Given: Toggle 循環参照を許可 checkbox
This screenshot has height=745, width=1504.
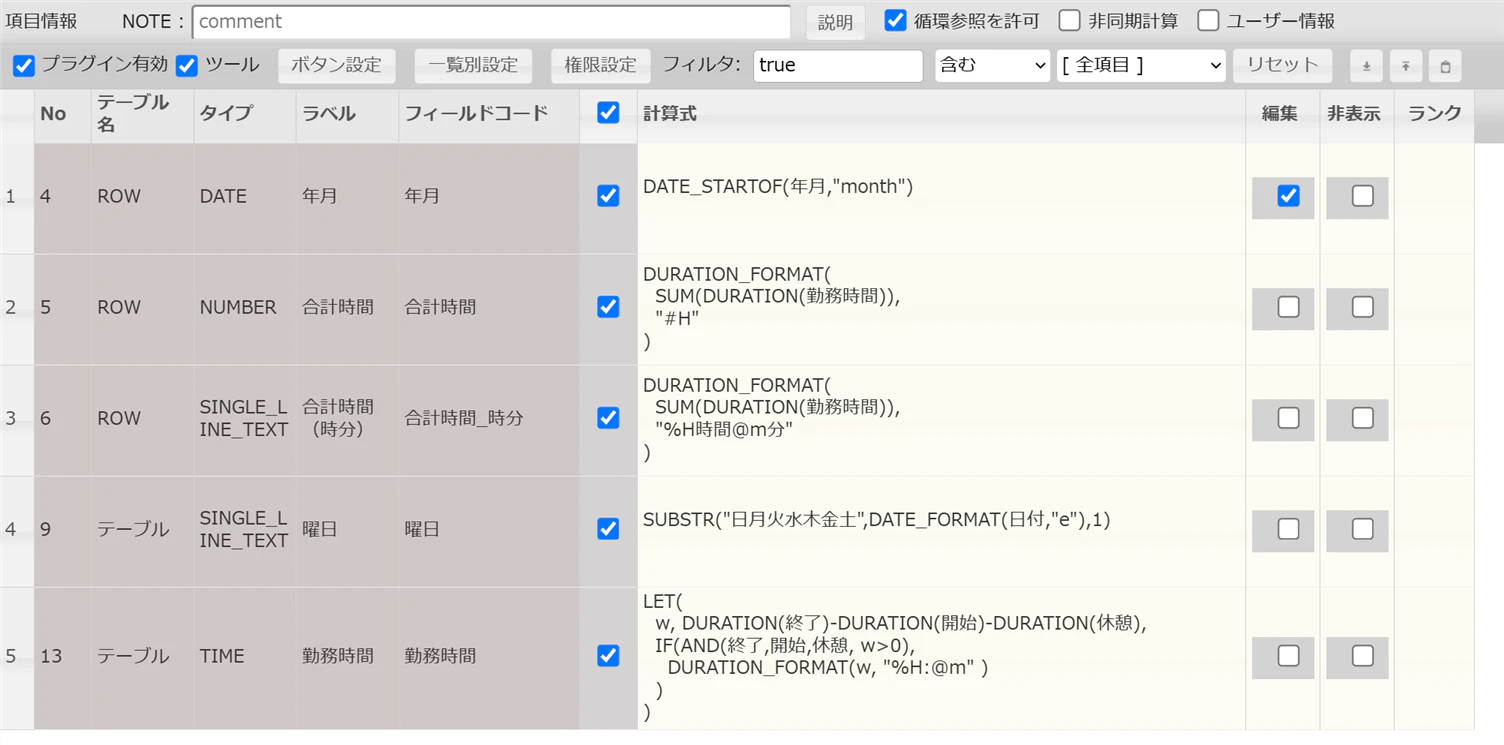Looking at the screenshot, I should point(896,20).
